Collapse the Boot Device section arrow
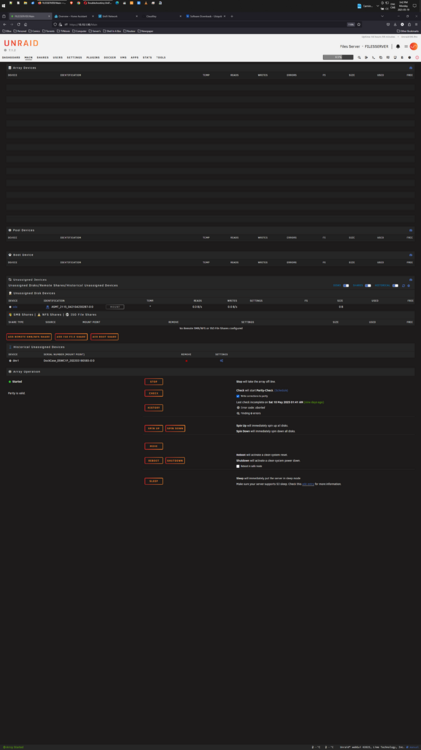Image resolution: width=421 pixels, height=750 pixels. point(410,255)
